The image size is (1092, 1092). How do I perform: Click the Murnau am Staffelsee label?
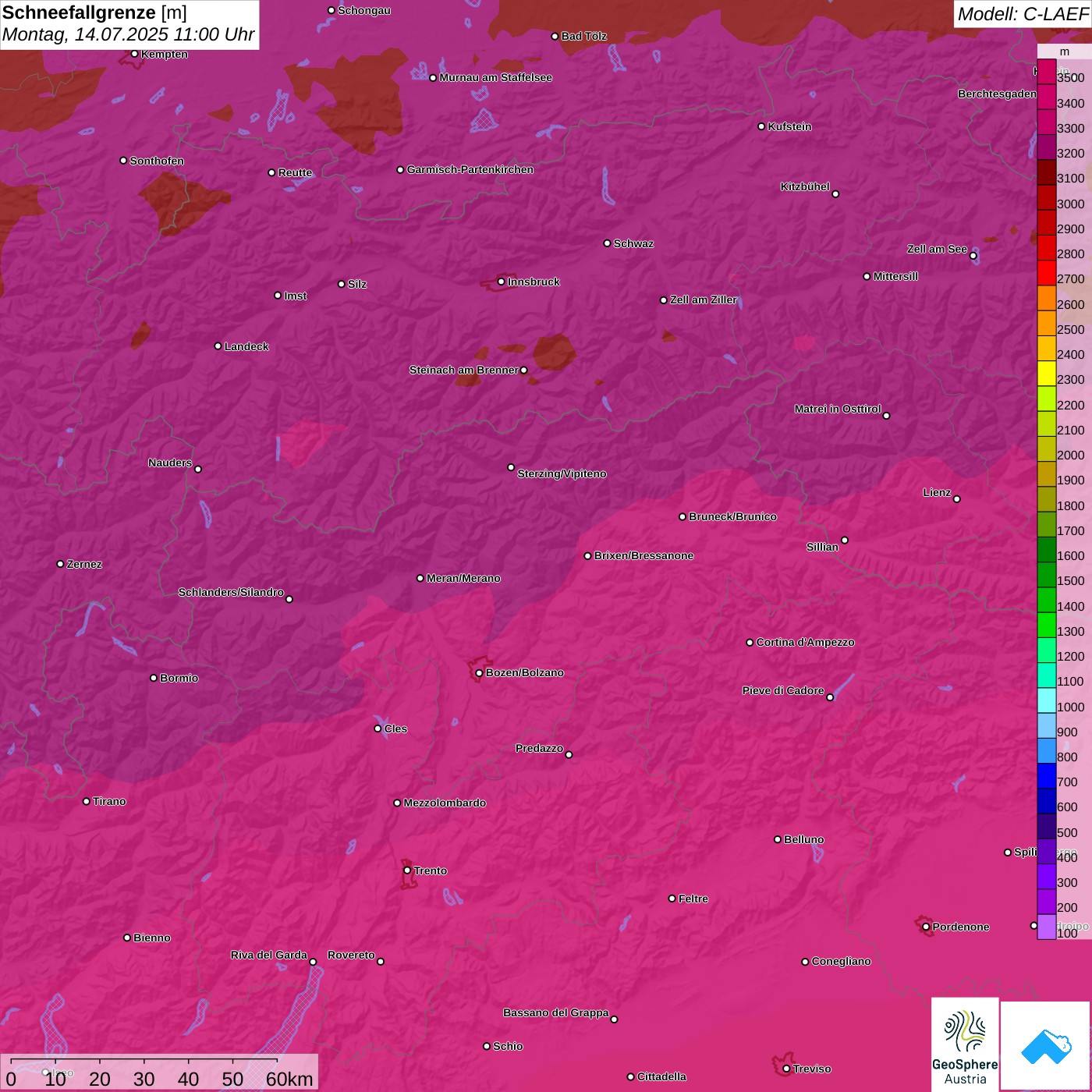coord(495,77)
